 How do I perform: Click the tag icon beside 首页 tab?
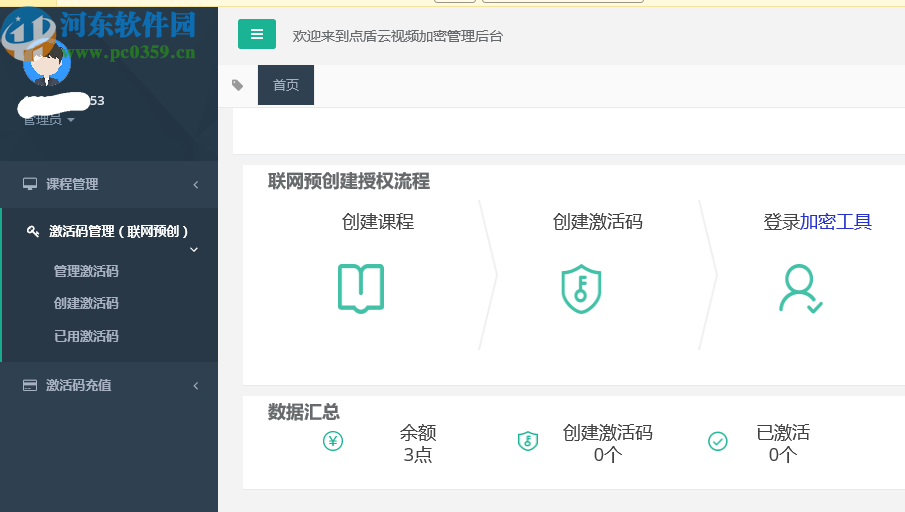(237, 85)
